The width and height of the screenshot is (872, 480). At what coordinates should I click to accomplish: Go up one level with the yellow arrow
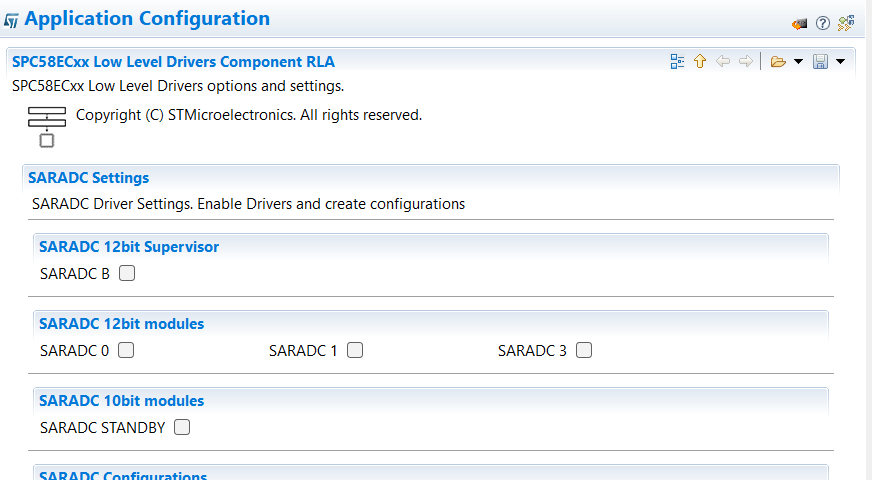click(700, 62)
